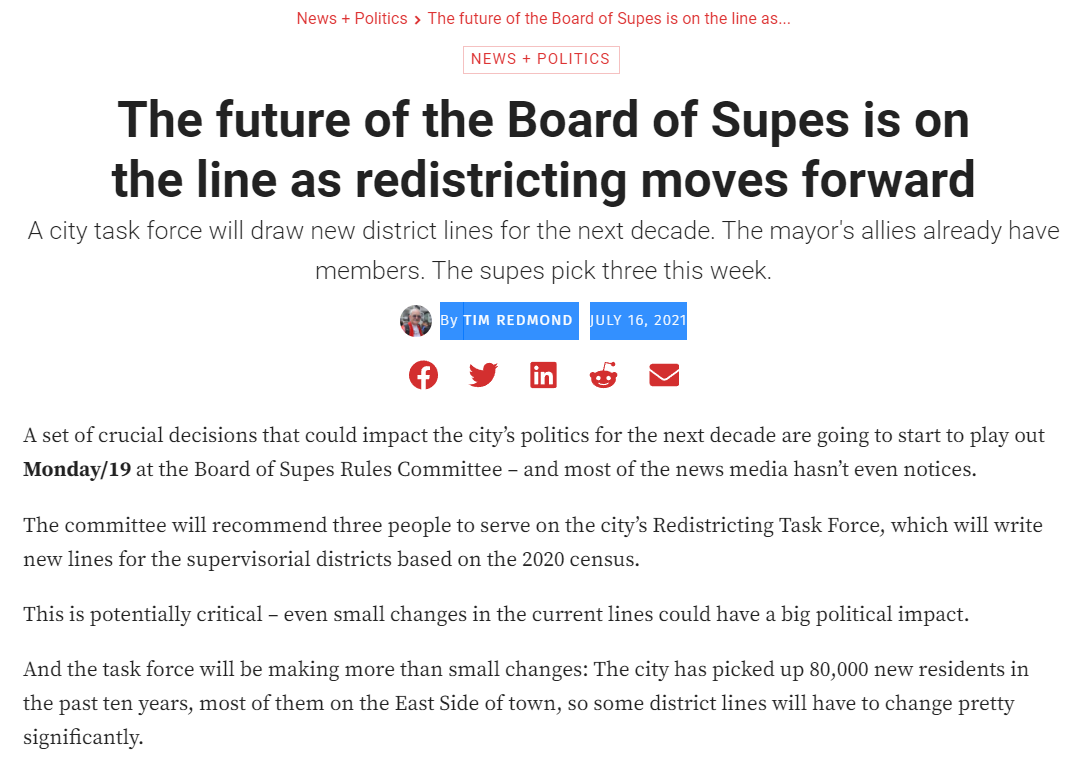This screenshot has width=1069, height=767.
Task: Click the article headline about redistricting
Action: point(543,149)
